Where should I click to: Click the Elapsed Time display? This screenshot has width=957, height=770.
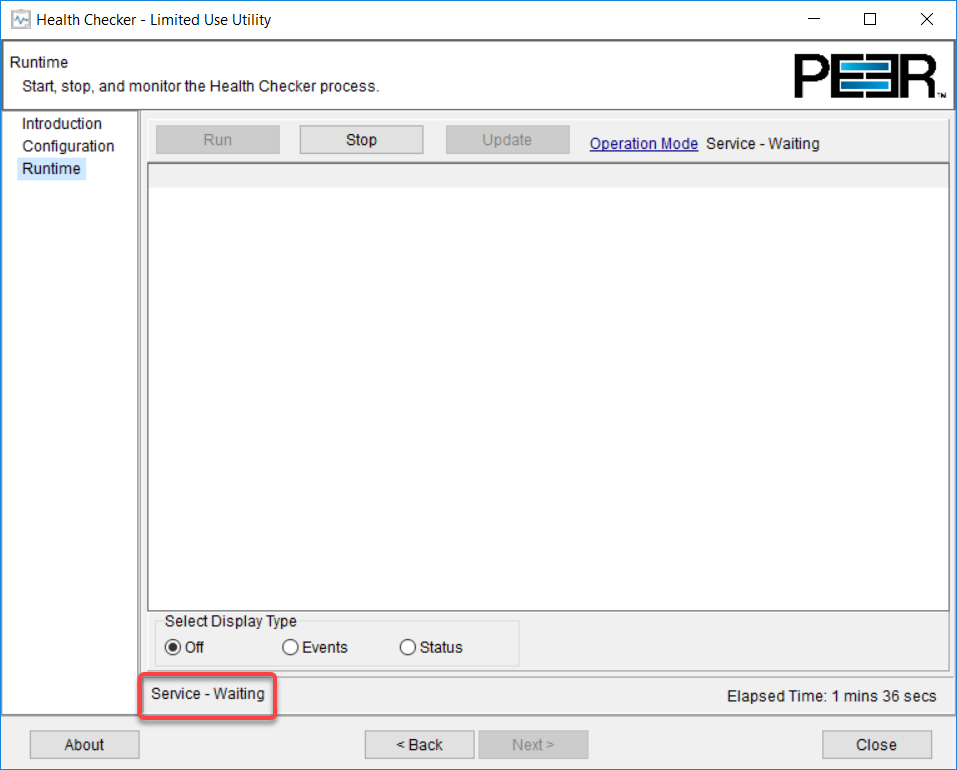tap(830, 695)
